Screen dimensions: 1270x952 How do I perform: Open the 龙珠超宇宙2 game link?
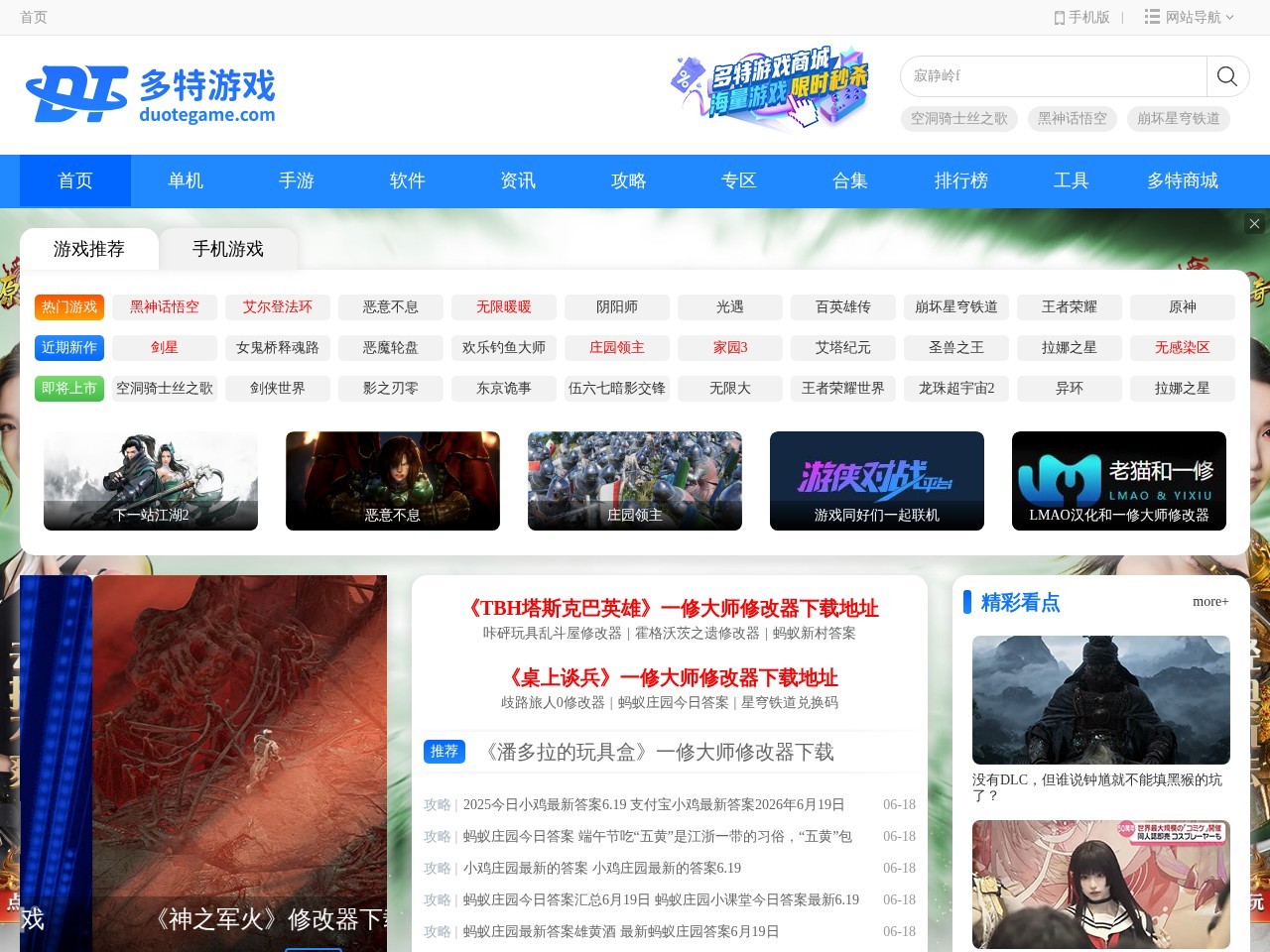coord(956,389)
